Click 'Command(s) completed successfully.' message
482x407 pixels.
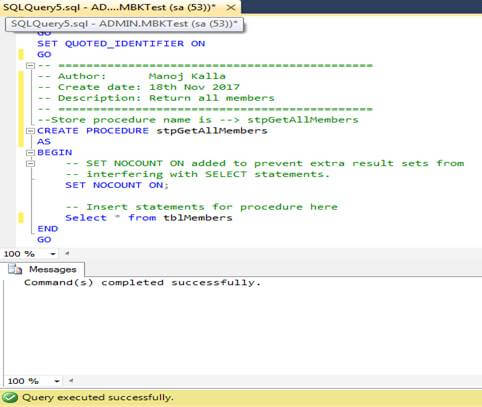142,283
